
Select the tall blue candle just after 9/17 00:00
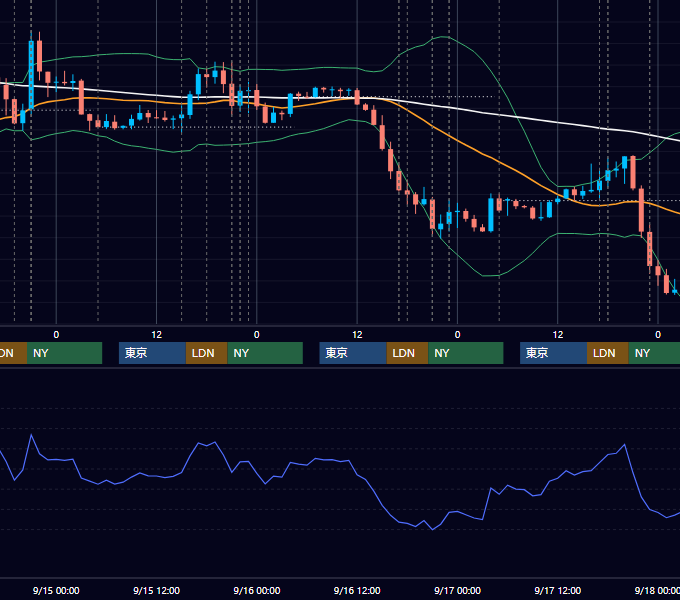point(491,215)
